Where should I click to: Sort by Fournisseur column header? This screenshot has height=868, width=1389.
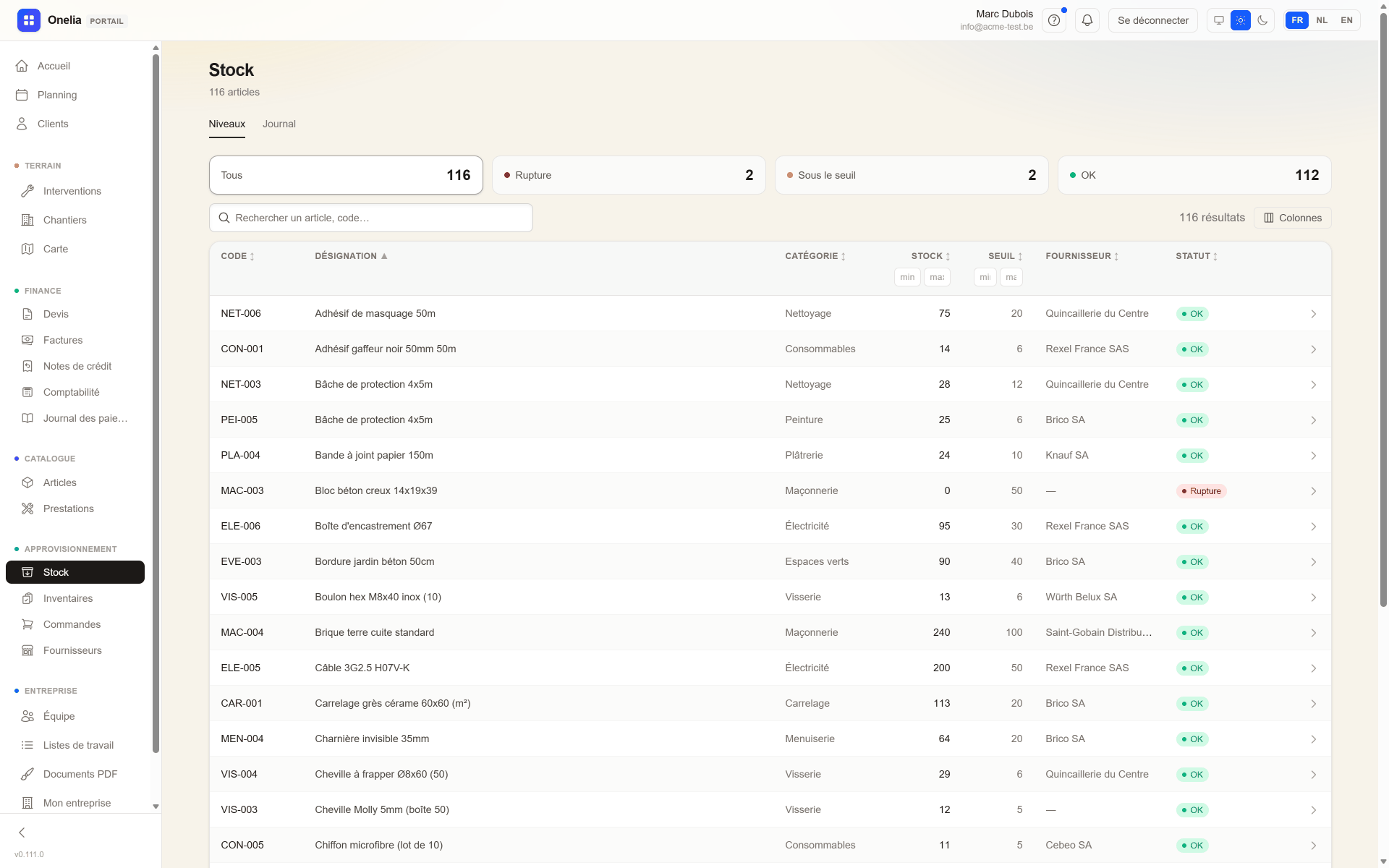[1082, 256]
